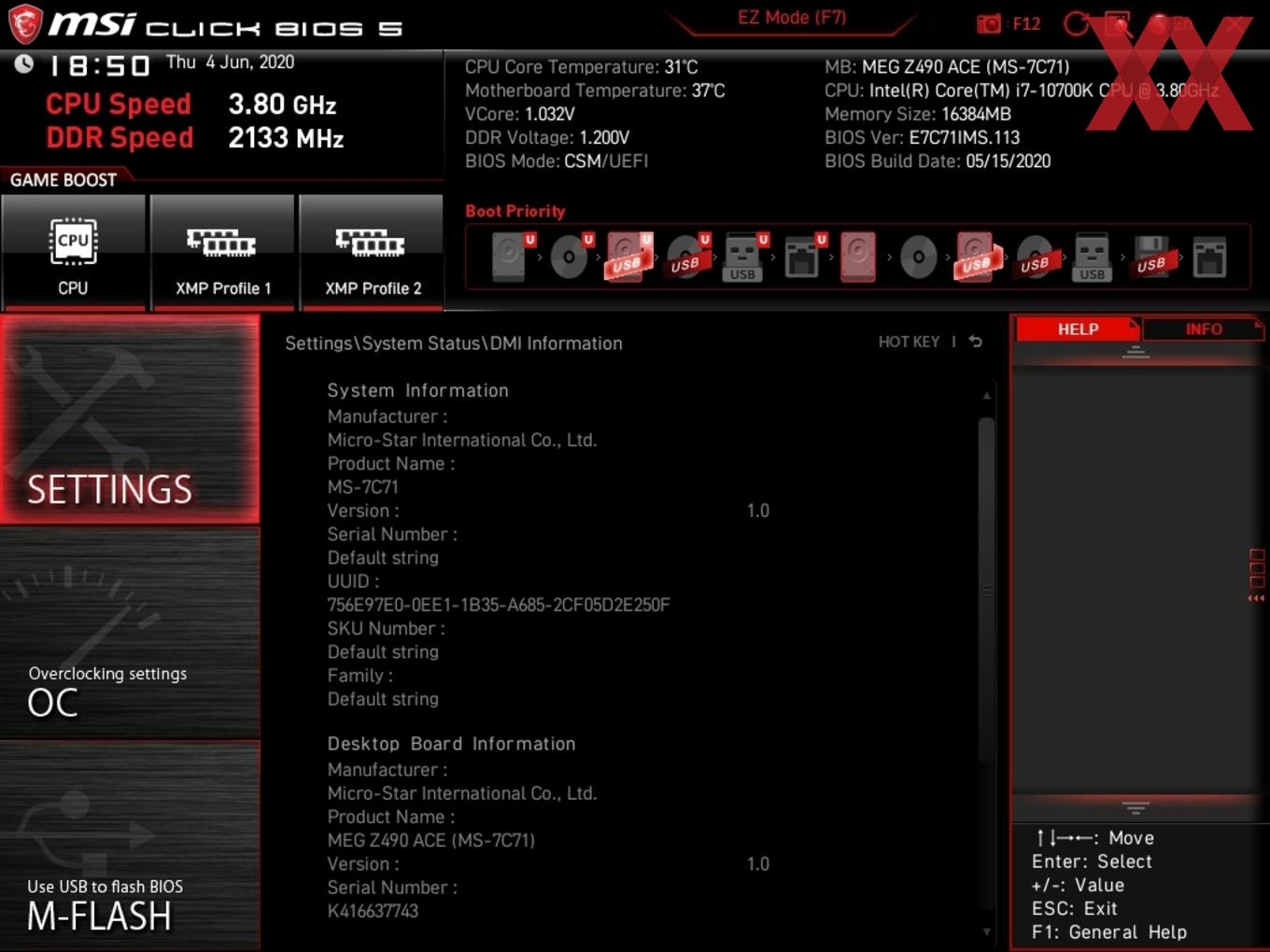Open the M-FLASH BIOS flashing tile

[130, 846]
